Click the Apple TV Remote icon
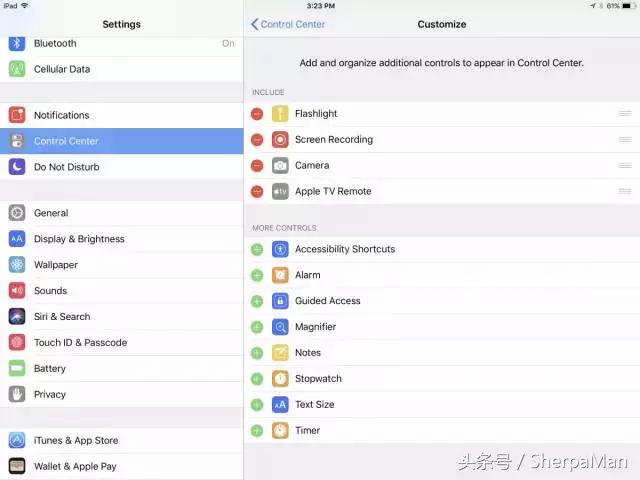Screen dimensions: 640x480 coord(280,191)
